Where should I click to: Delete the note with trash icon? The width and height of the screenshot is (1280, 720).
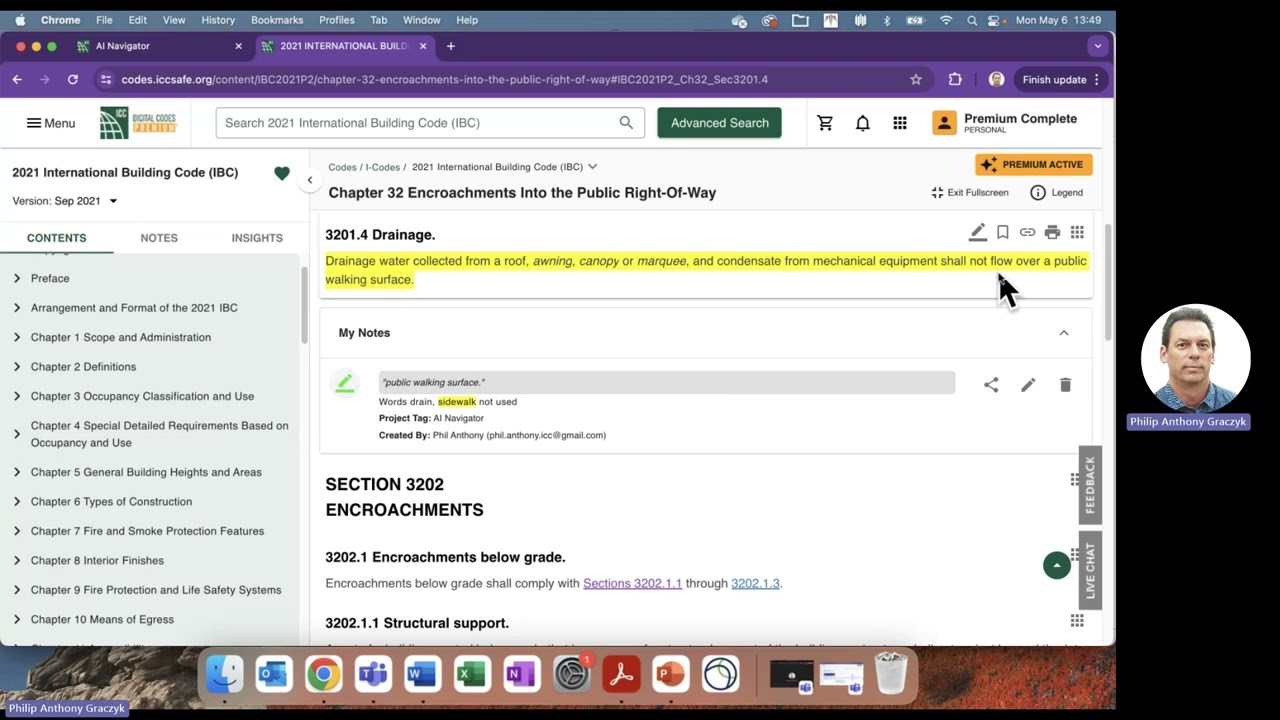coord(1065,385)
